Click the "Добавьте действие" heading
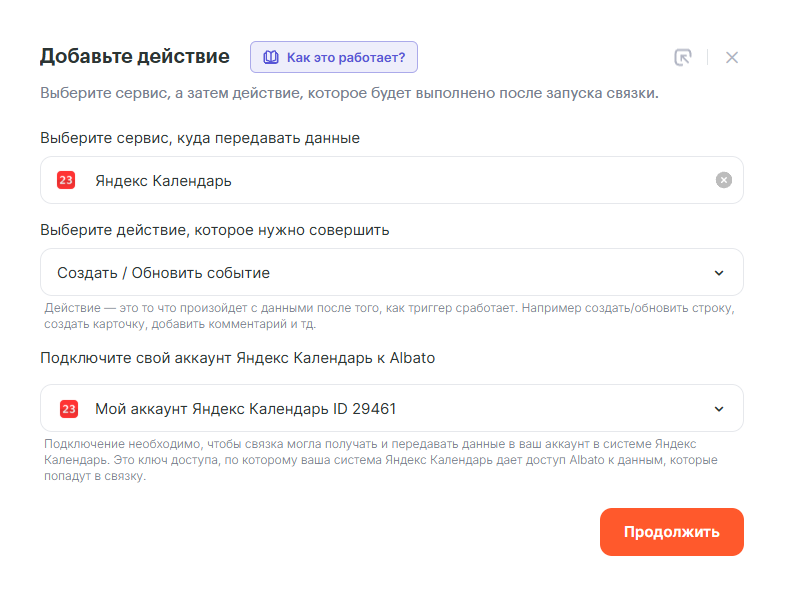 pos(134,56)
